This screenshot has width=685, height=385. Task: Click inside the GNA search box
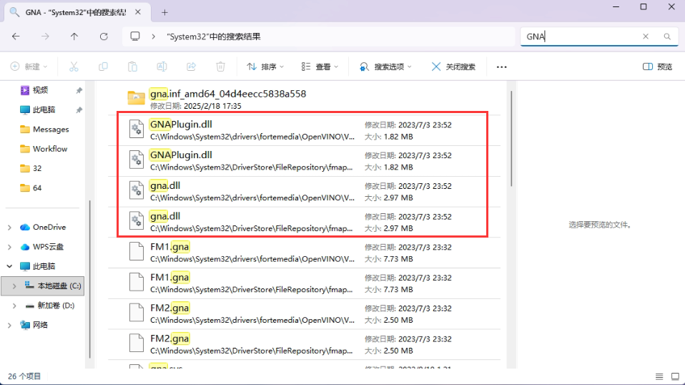(x=580, y=37)
